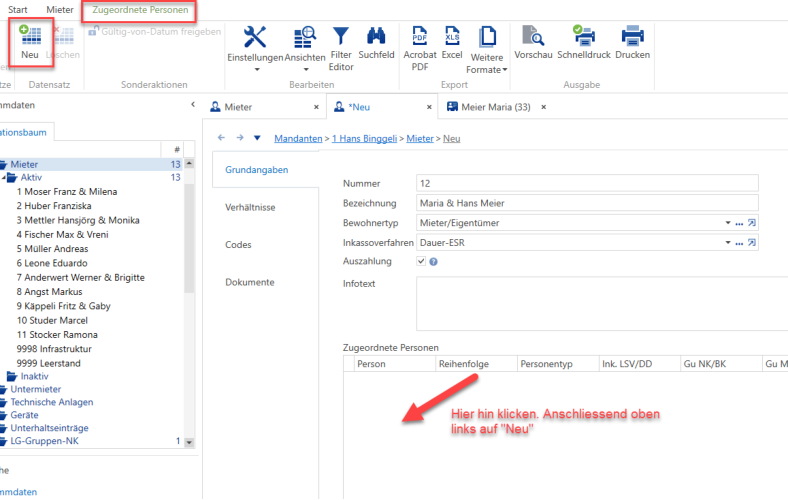Follow the Mandanten breadcrumb link

pyautogui.click(x=298, y=139)
